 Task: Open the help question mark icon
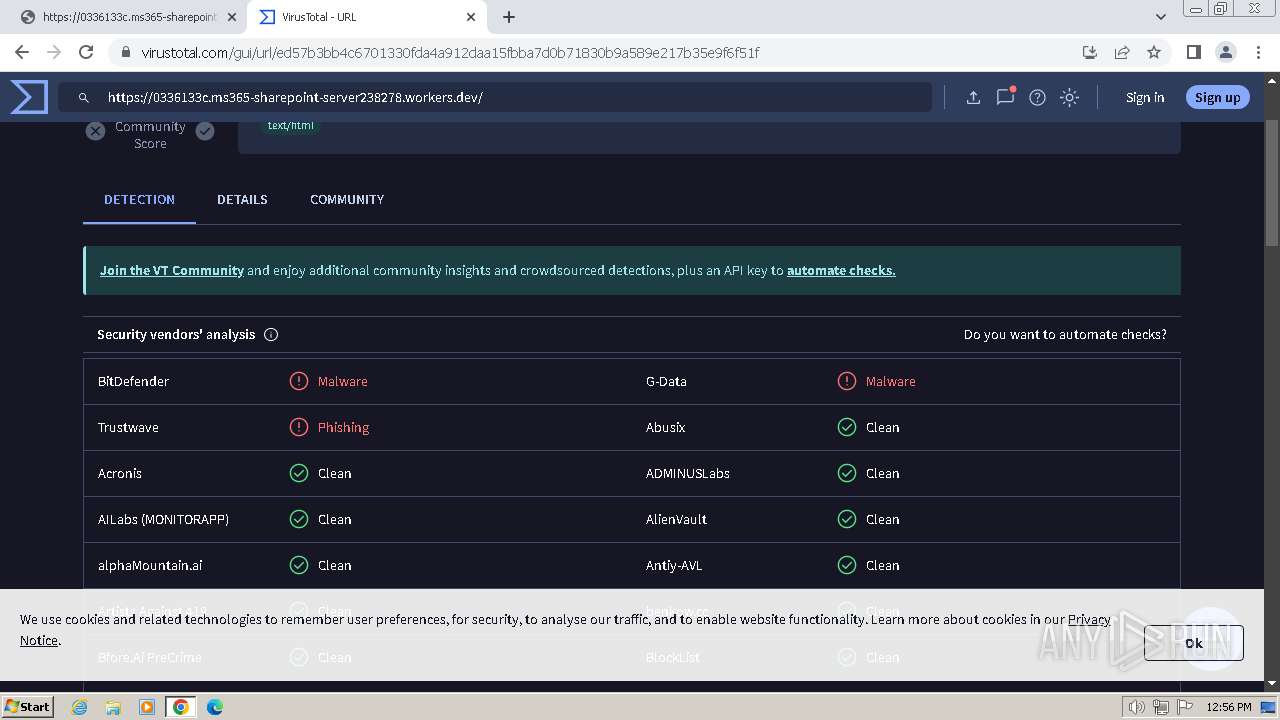click(x=1037, y=97)
